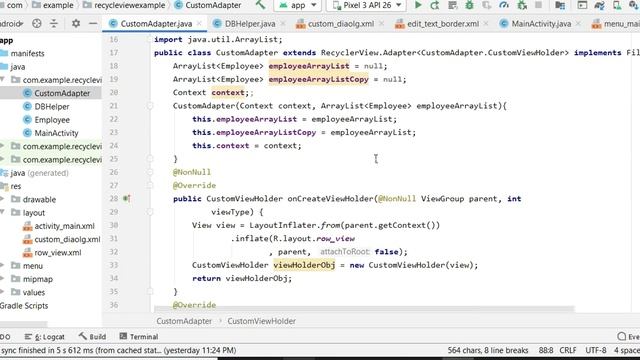Open the SDK Manager icon
This screenshot has height=360, width=640.
pyautogui.click(x=634, y=5)
